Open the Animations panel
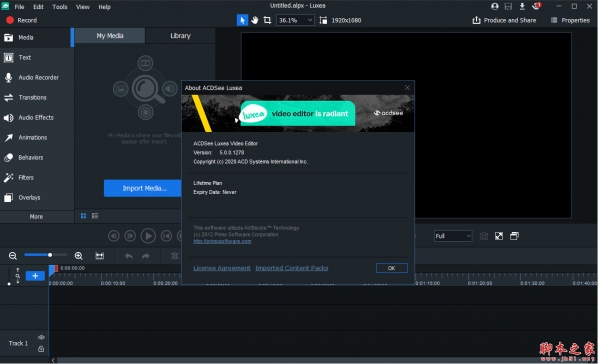 coord(37,137)
